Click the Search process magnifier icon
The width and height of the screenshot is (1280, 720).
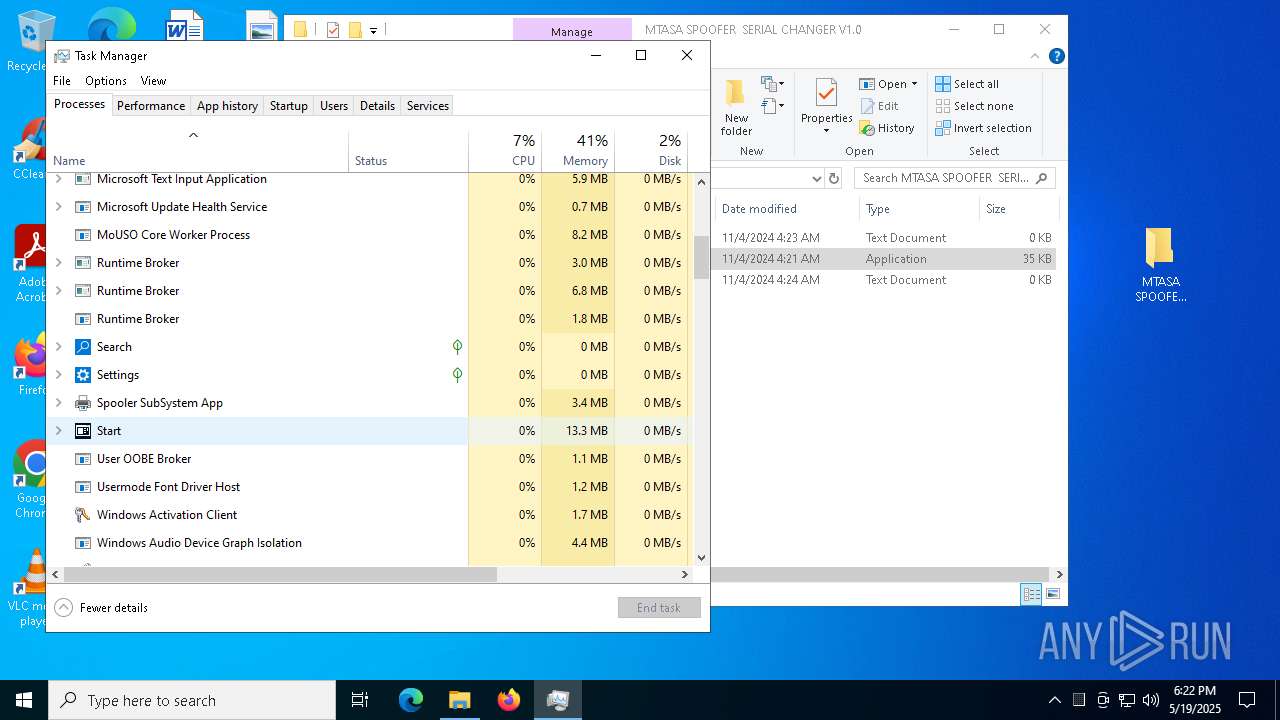click(83, 347)
